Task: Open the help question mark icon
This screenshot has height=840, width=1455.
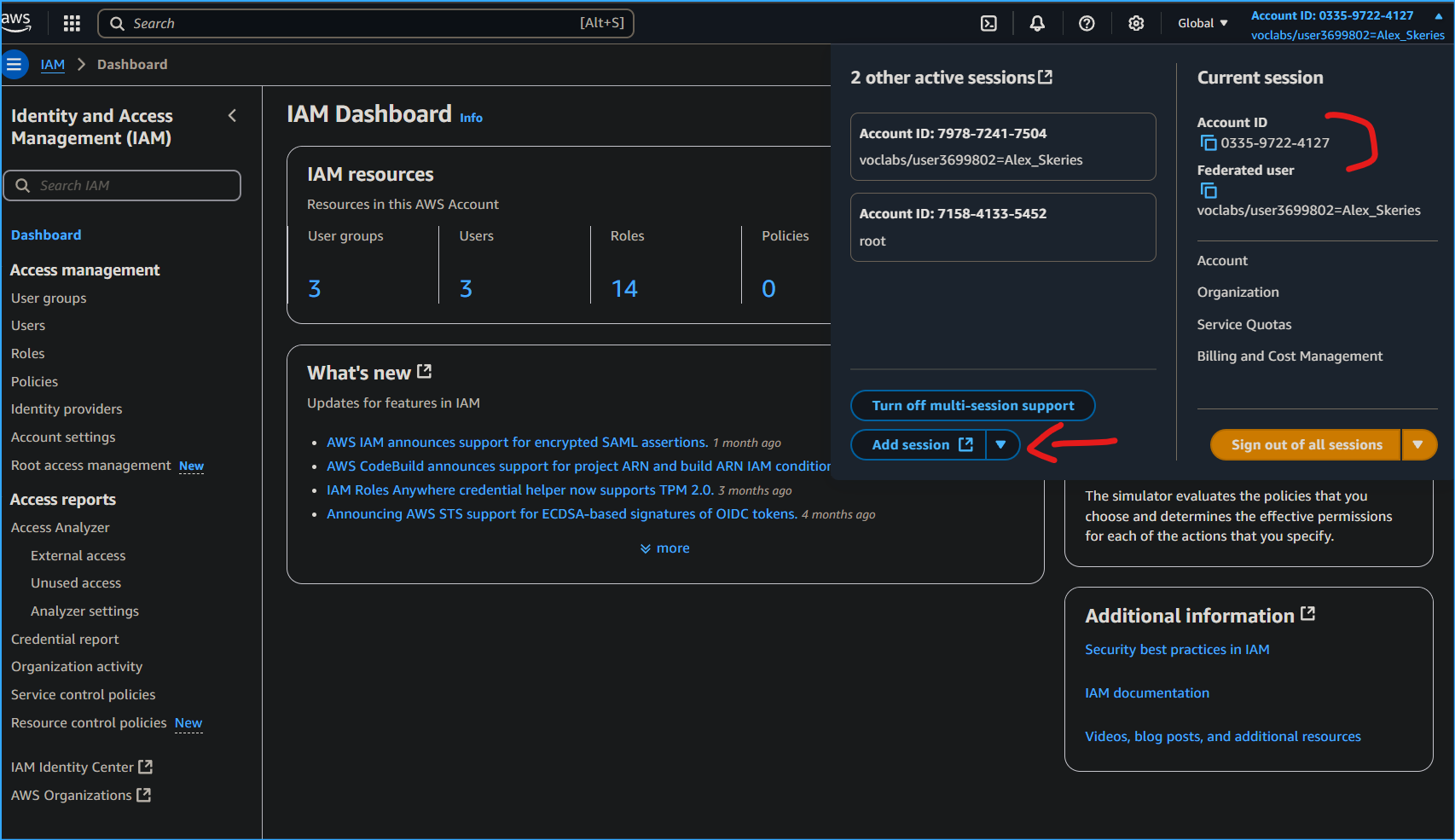Action: [1087, 23]
